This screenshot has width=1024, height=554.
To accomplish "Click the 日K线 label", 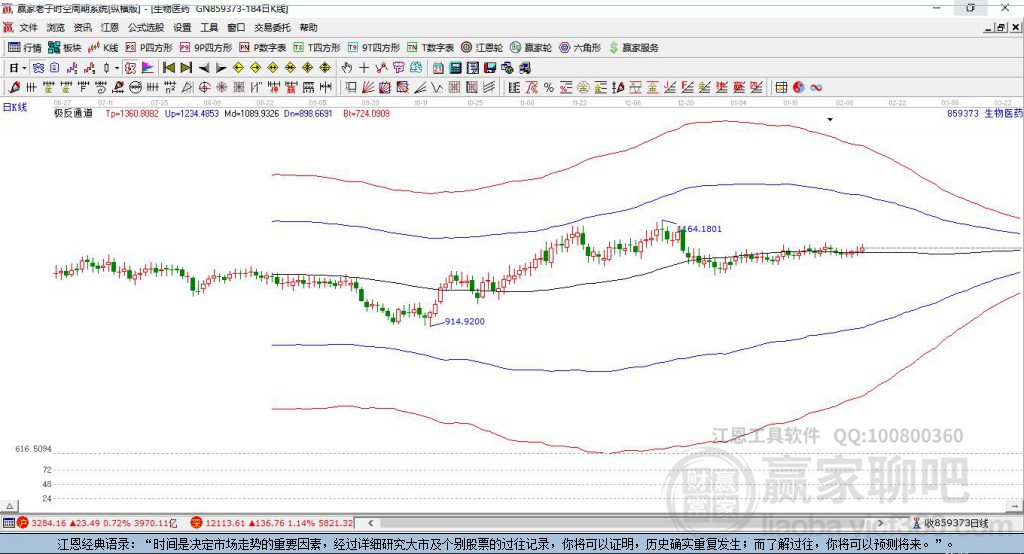I will (15, 107).
